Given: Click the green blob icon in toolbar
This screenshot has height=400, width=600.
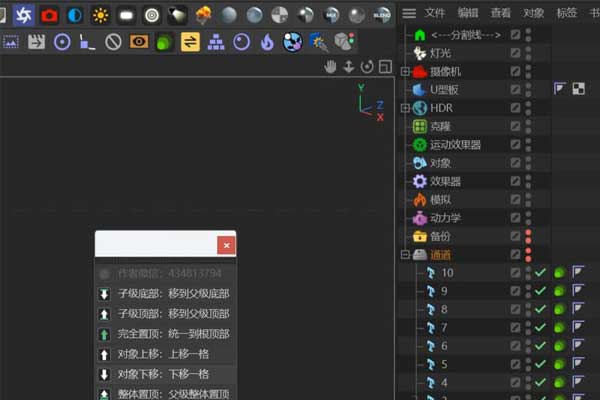Looking at the screenshot, I should point(164,42).
